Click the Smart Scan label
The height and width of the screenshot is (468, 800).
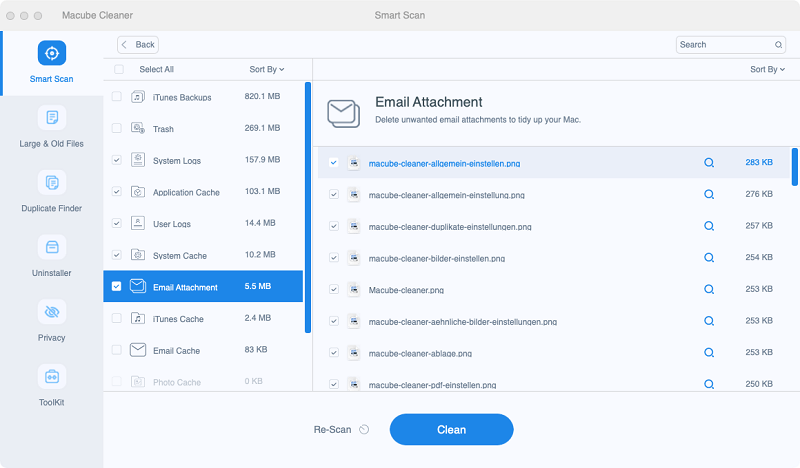[x=52, y=79]
